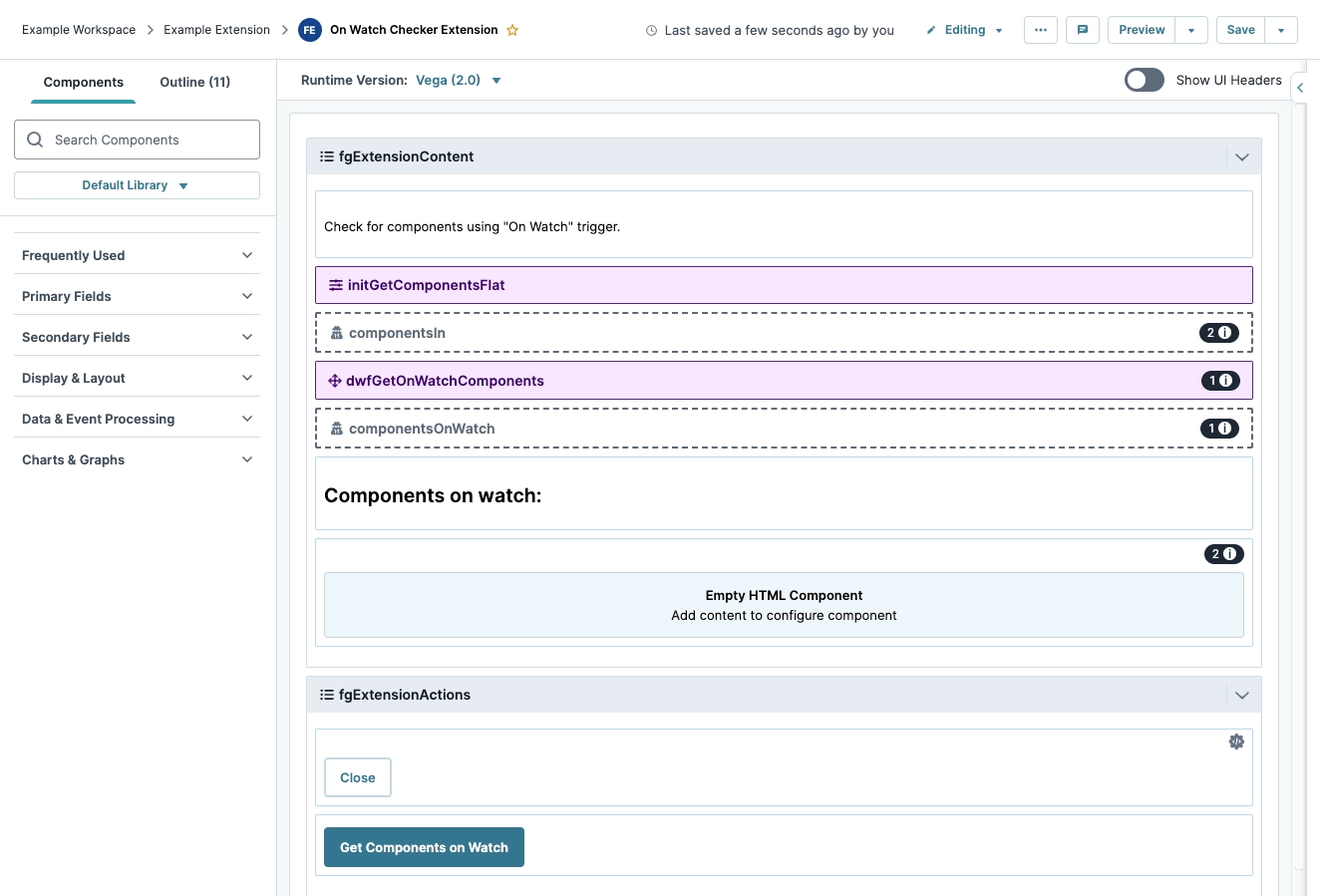The height and width of the screenshot is (896, 1320).
Task: Toggle the Show UI Headers switch
Action: pos(1144,80)
